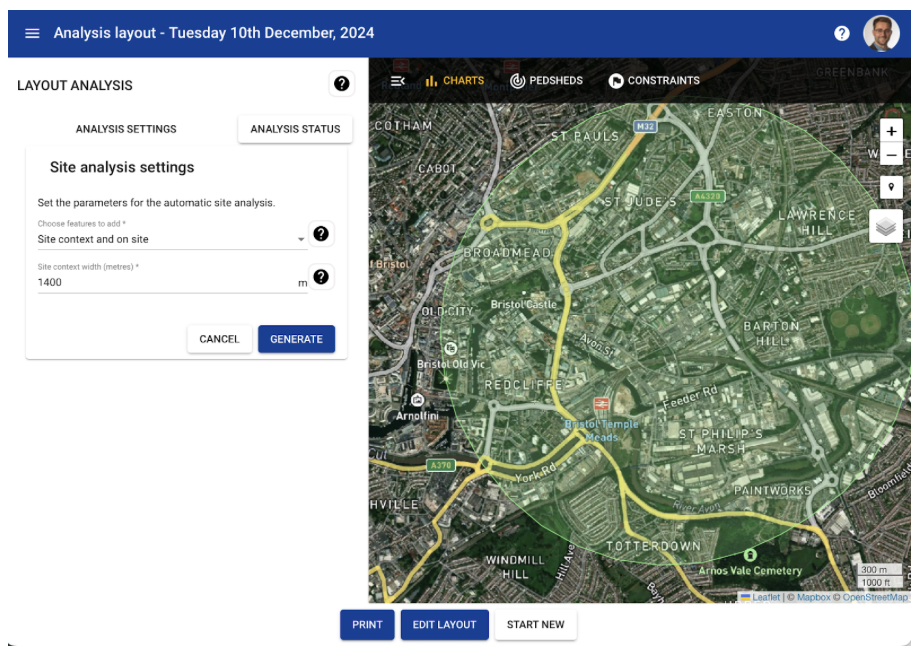
Task: Collapse the map toolbar menu icon
Action: [398, 81]
